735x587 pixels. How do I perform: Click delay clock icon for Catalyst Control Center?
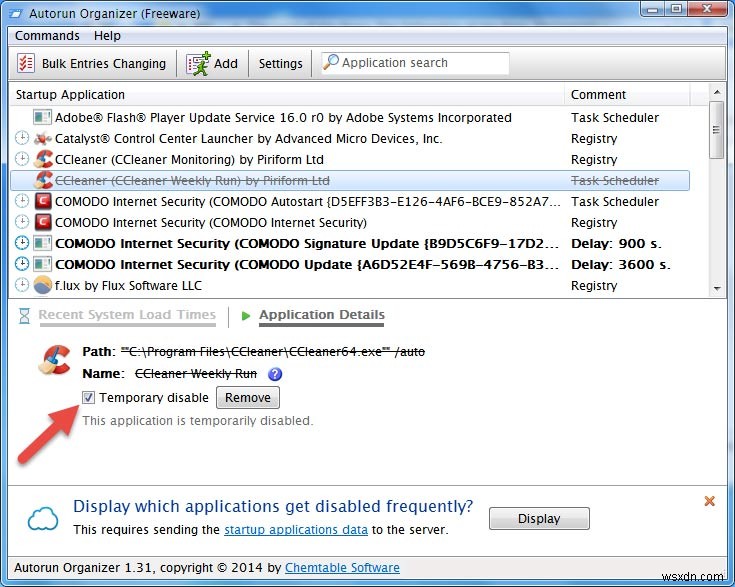pos(22,138)
